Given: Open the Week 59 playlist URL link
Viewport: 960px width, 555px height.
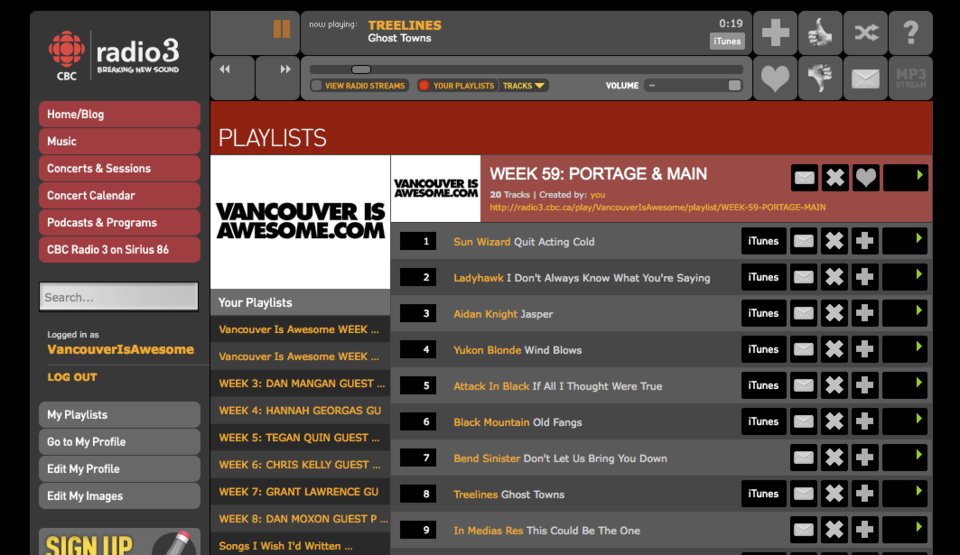Looking at the screenshot, I should coord(658,208).
